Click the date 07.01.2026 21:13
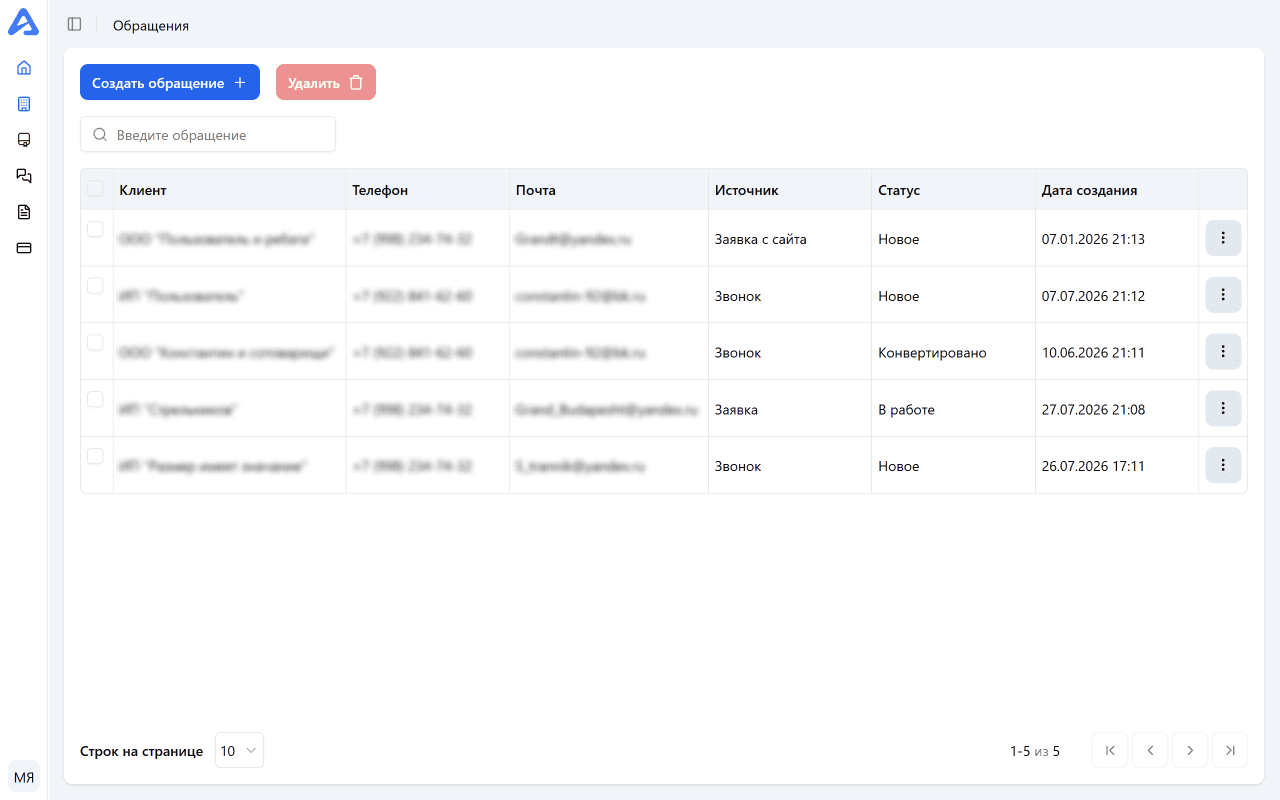This screenshot has width=1280, height=800. point(1093,239)
